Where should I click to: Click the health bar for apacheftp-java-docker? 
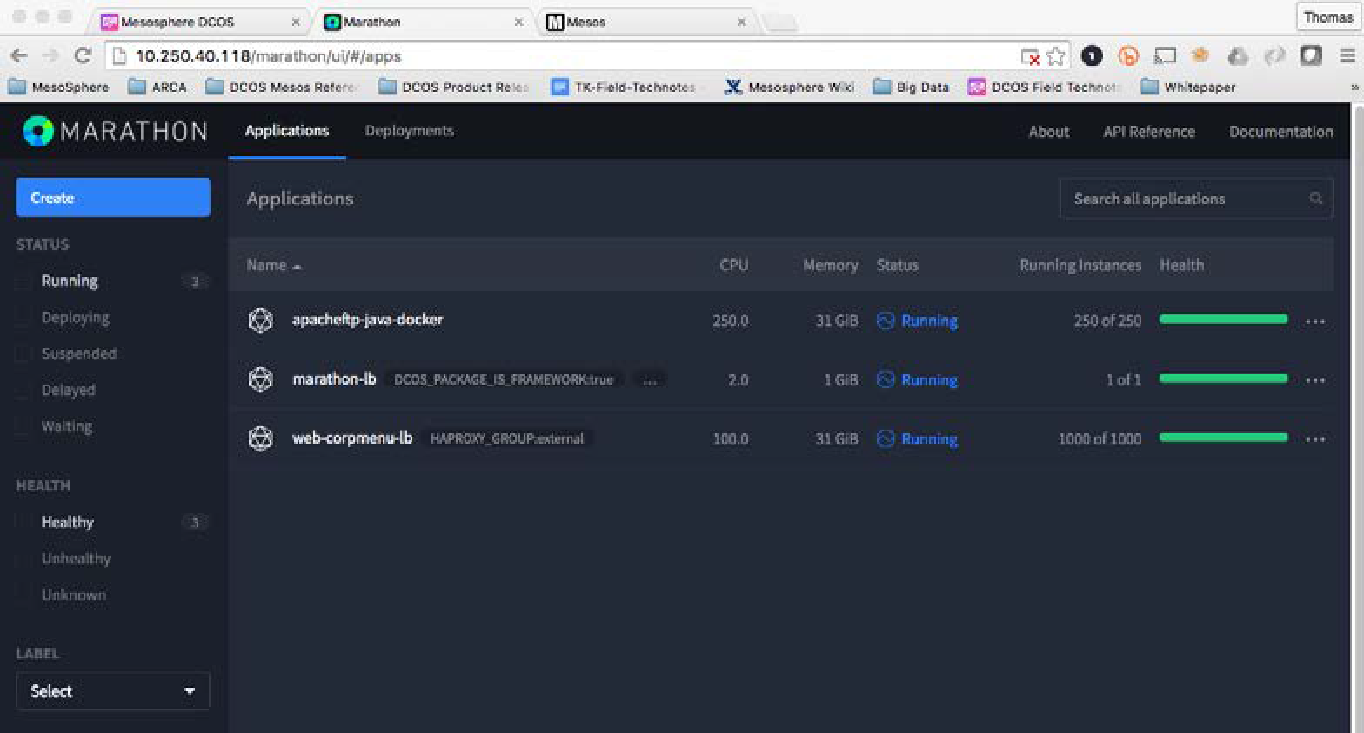coord(1223,319)
